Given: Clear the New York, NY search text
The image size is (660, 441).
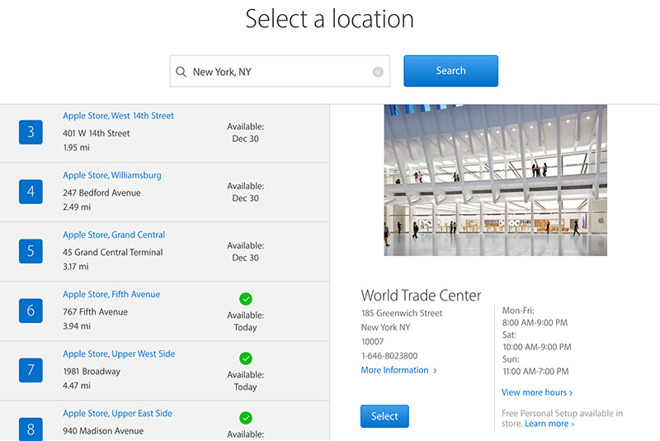Looking at the screenshot, I should (378, 72).
